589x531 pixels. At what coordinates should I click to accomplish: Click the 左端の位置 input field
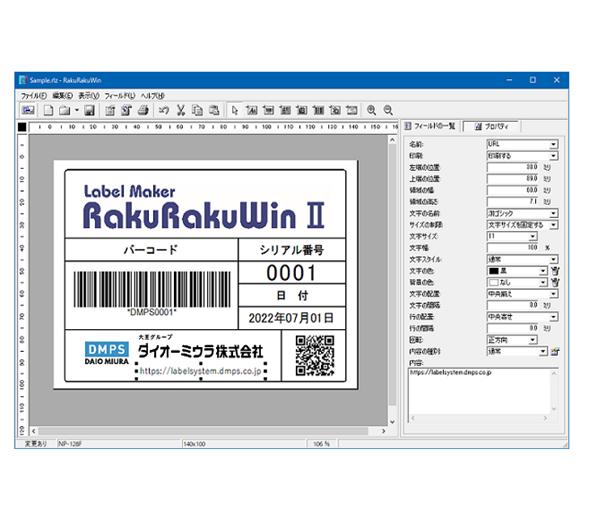click(513, 167)
